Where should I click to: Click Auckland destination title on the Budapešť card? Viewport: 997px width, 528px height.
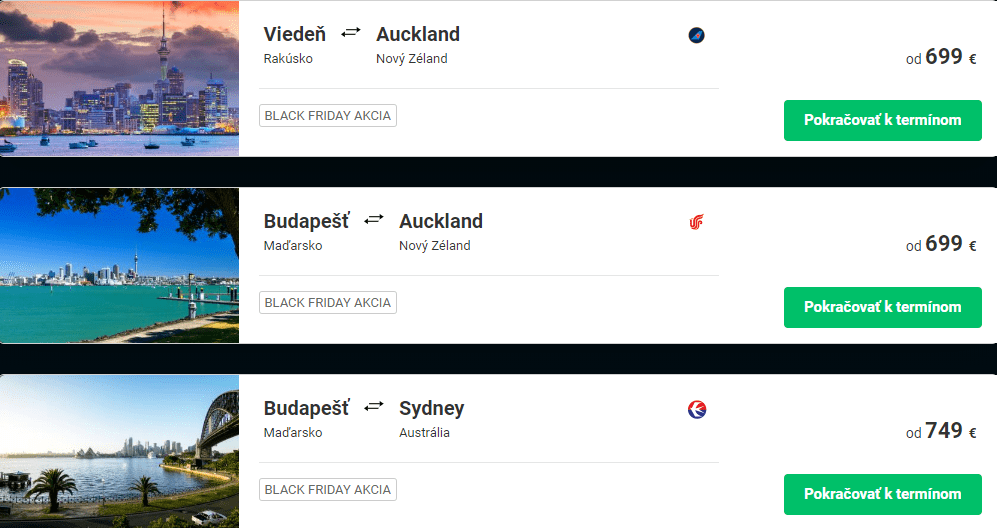pos(440,221)
